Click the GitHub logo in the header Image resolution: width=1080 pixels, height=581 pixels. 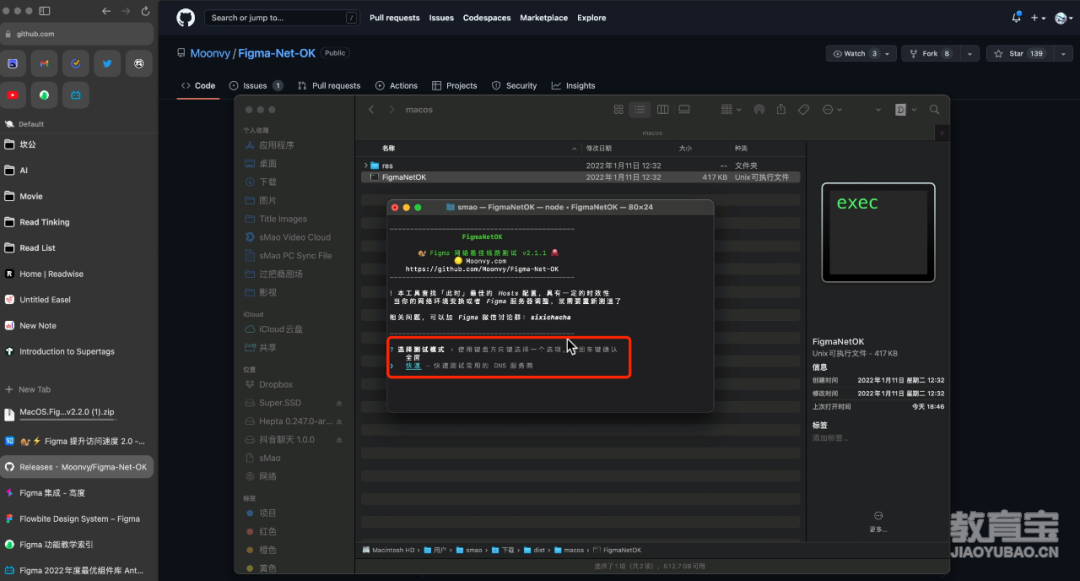tap(185, 18)
